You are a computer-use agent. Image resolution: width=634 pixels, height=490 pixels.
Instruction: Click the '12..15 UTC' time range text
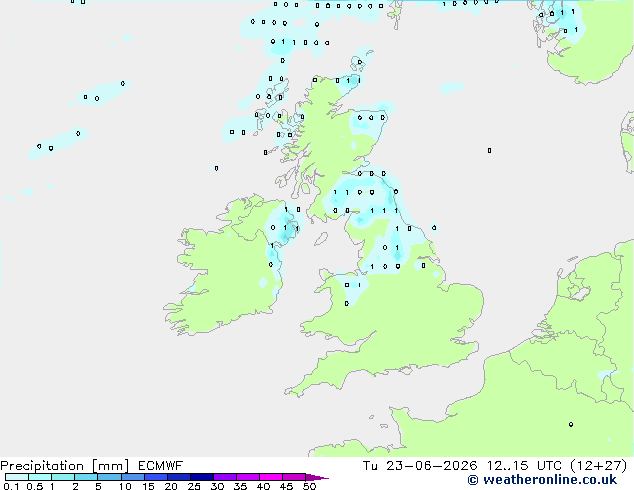point(524,466)
